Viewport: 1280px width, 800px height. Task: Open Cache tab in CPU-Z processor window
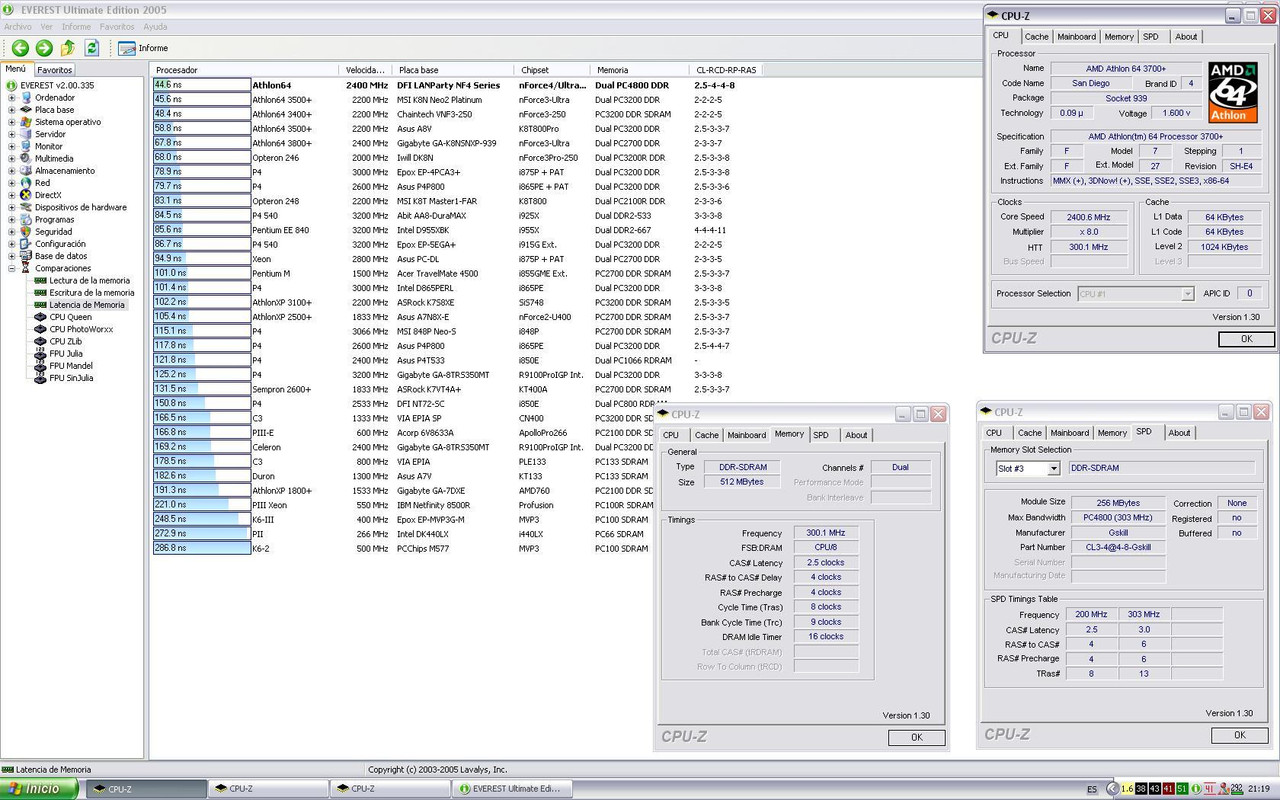click(x=1037, y=37)
